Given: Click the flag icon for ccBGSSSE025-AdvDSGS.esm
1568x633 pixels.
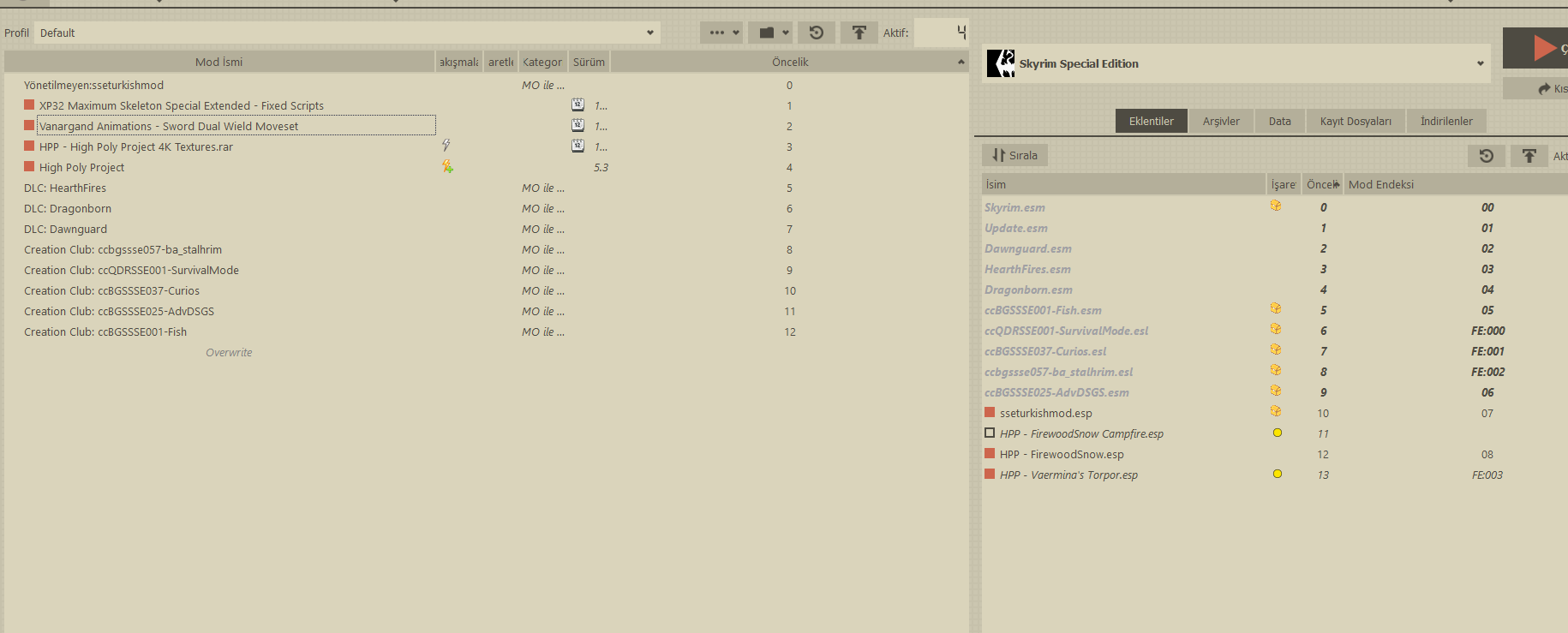Looking at the screenshot, I should 1276,391.
